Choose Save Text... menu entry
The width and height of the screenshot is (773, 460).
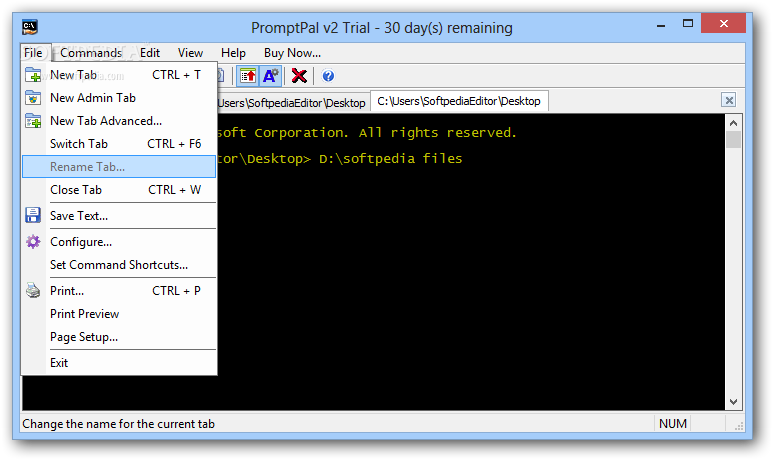click(119, 215)
